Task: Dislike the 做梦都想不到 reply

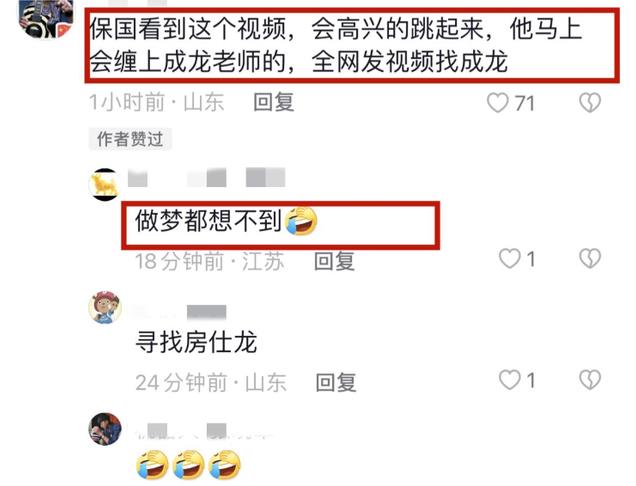Action: click(590, 258)
